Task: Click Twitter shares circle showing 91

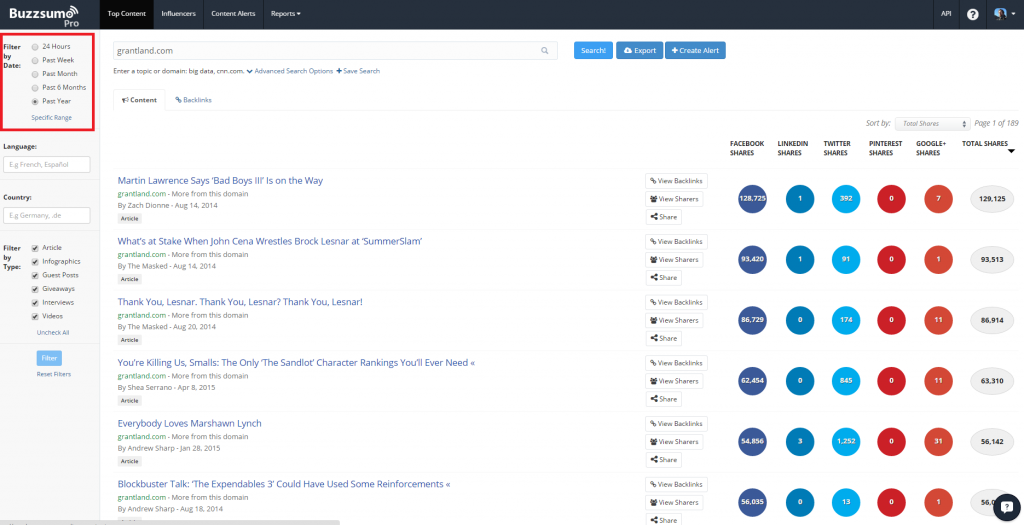Action: coord(846,259)
